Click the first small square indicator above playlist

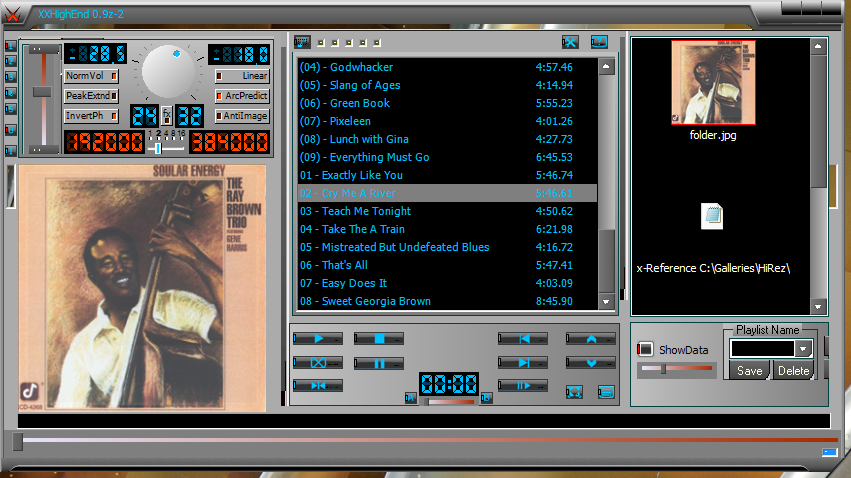tap(321, 43)
